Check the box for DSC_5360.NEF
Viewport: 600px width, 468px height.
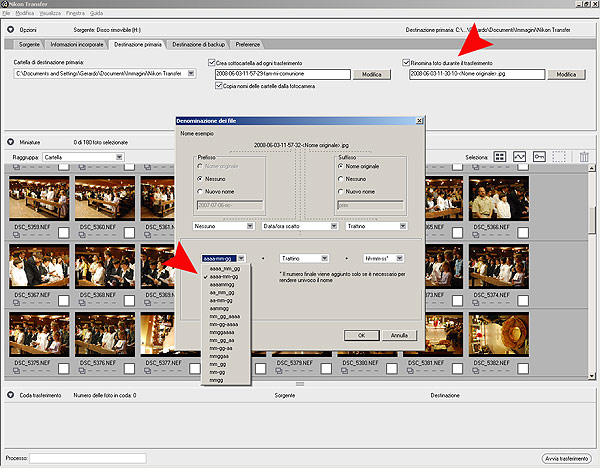129,232
